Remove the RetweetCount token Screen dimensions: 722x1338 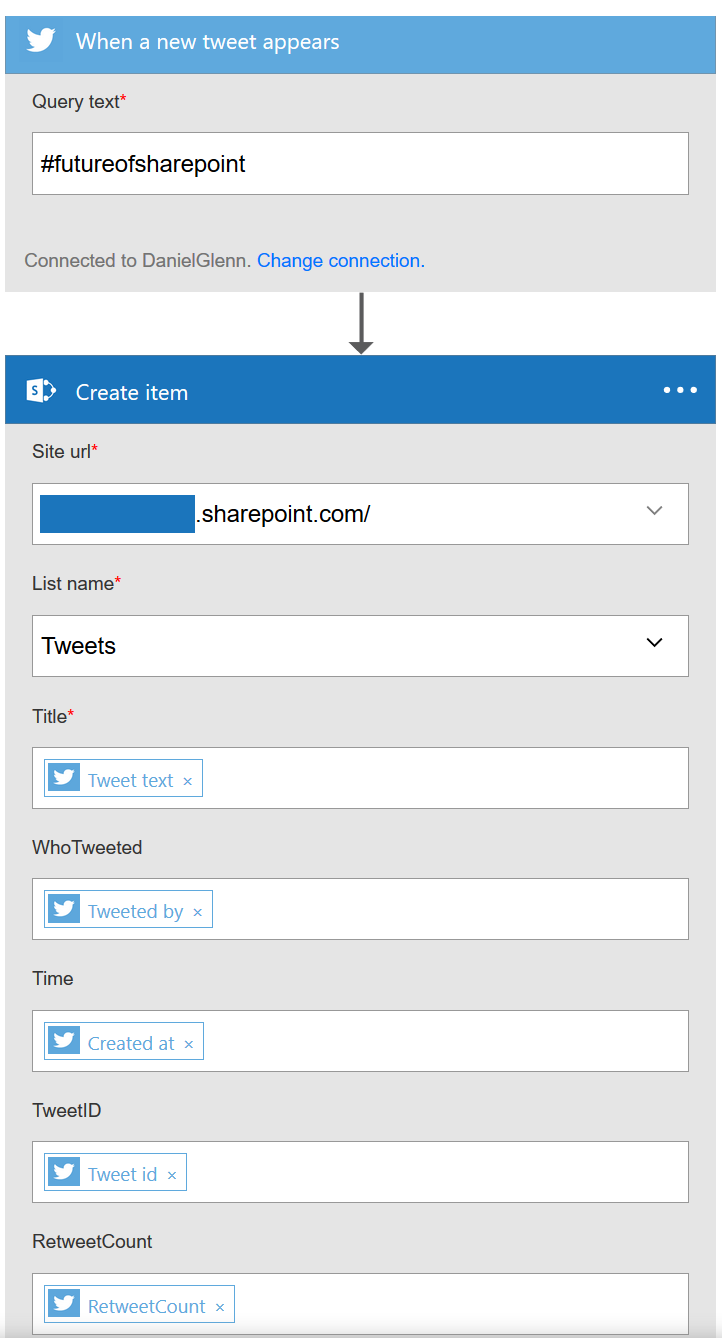219,1307
